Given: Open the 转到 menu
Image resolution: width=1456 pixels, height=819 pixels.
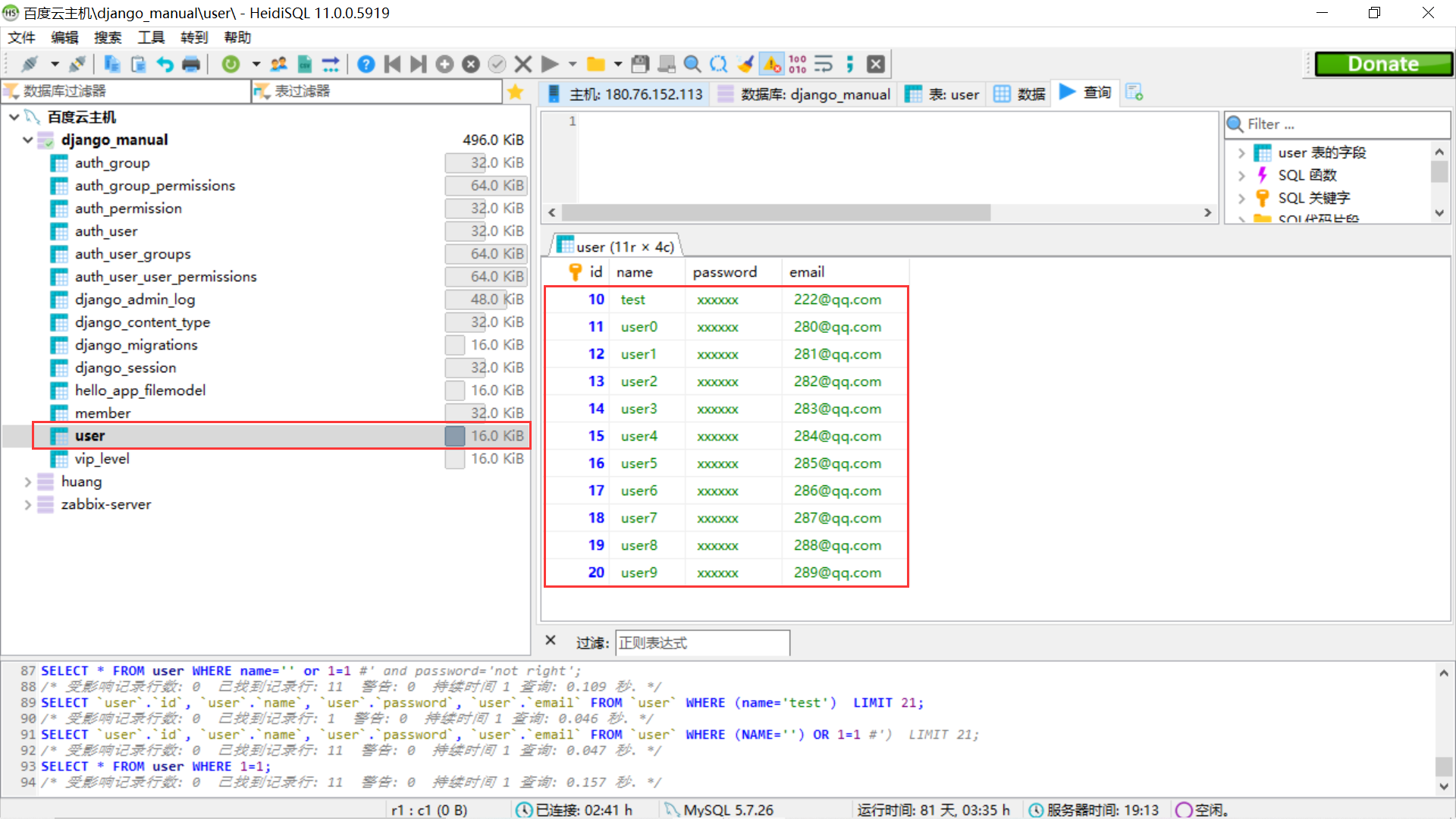Looking at the screenshot, I should (x=194, y=38).
